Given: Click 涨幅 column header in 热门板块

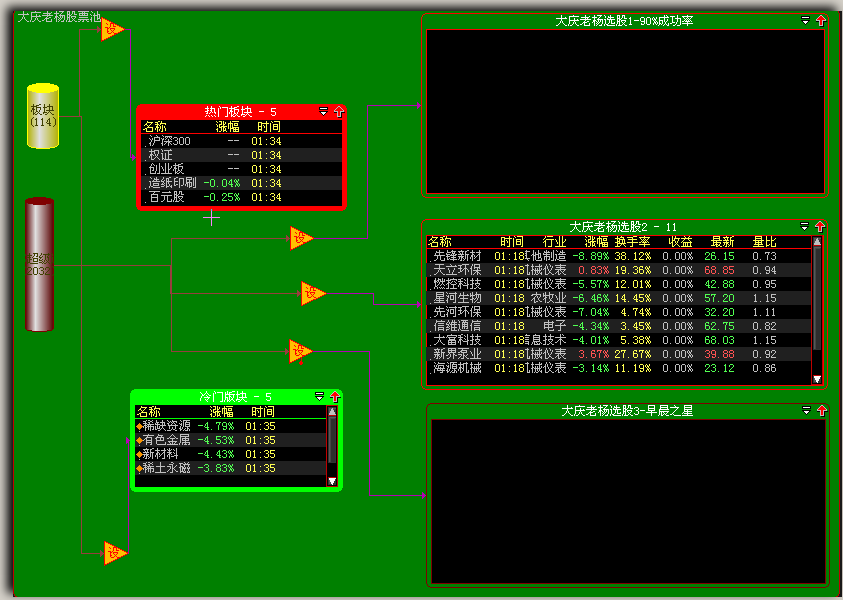Looking at the screenshot, I should pyautogui.click(x=227, y=127).
